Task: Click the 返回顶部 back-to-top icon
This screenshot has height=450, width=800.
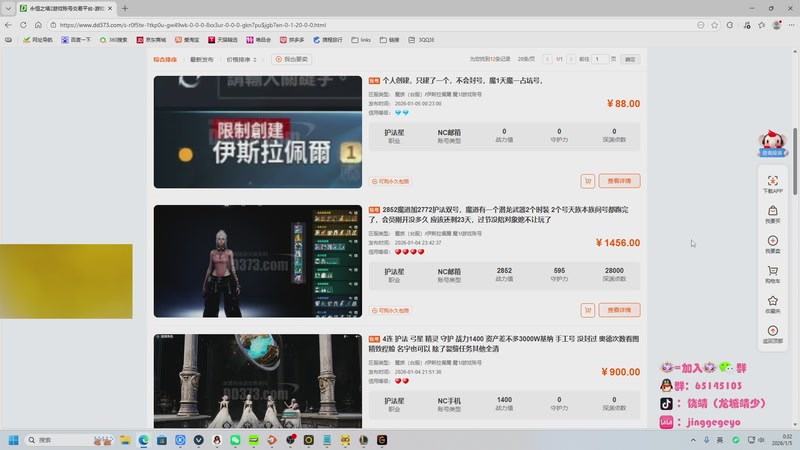Action: 772,334
